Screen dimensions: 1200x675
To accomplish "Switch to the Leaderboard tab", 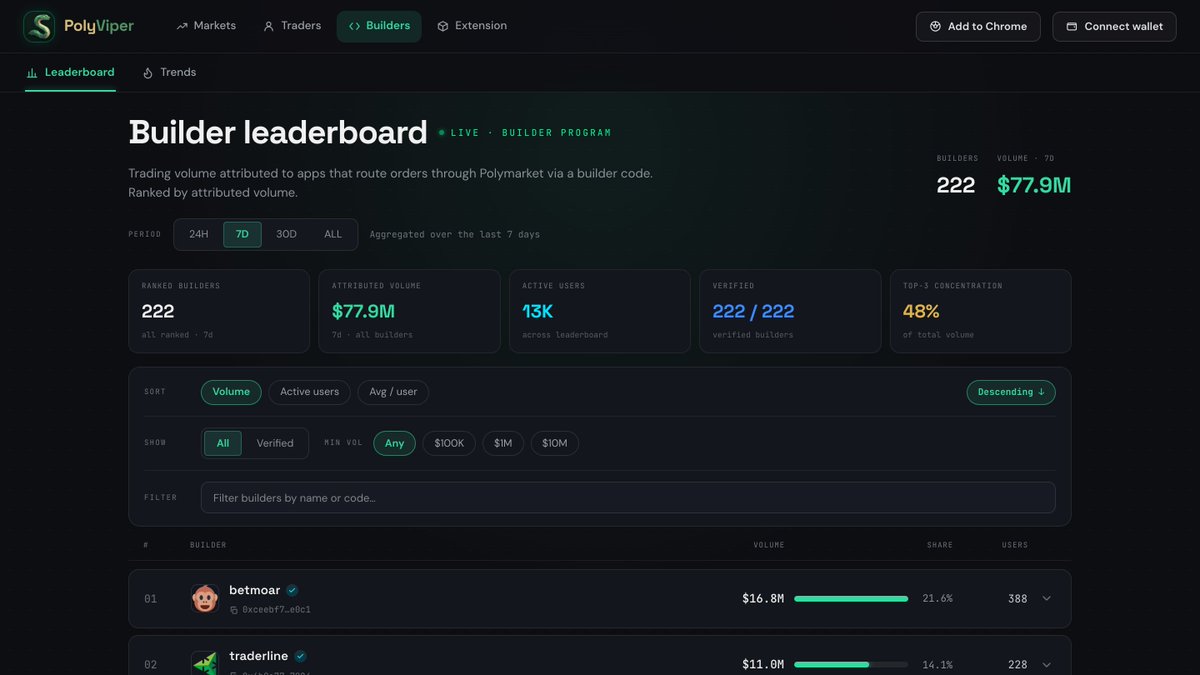I will (x=70, y=72).
